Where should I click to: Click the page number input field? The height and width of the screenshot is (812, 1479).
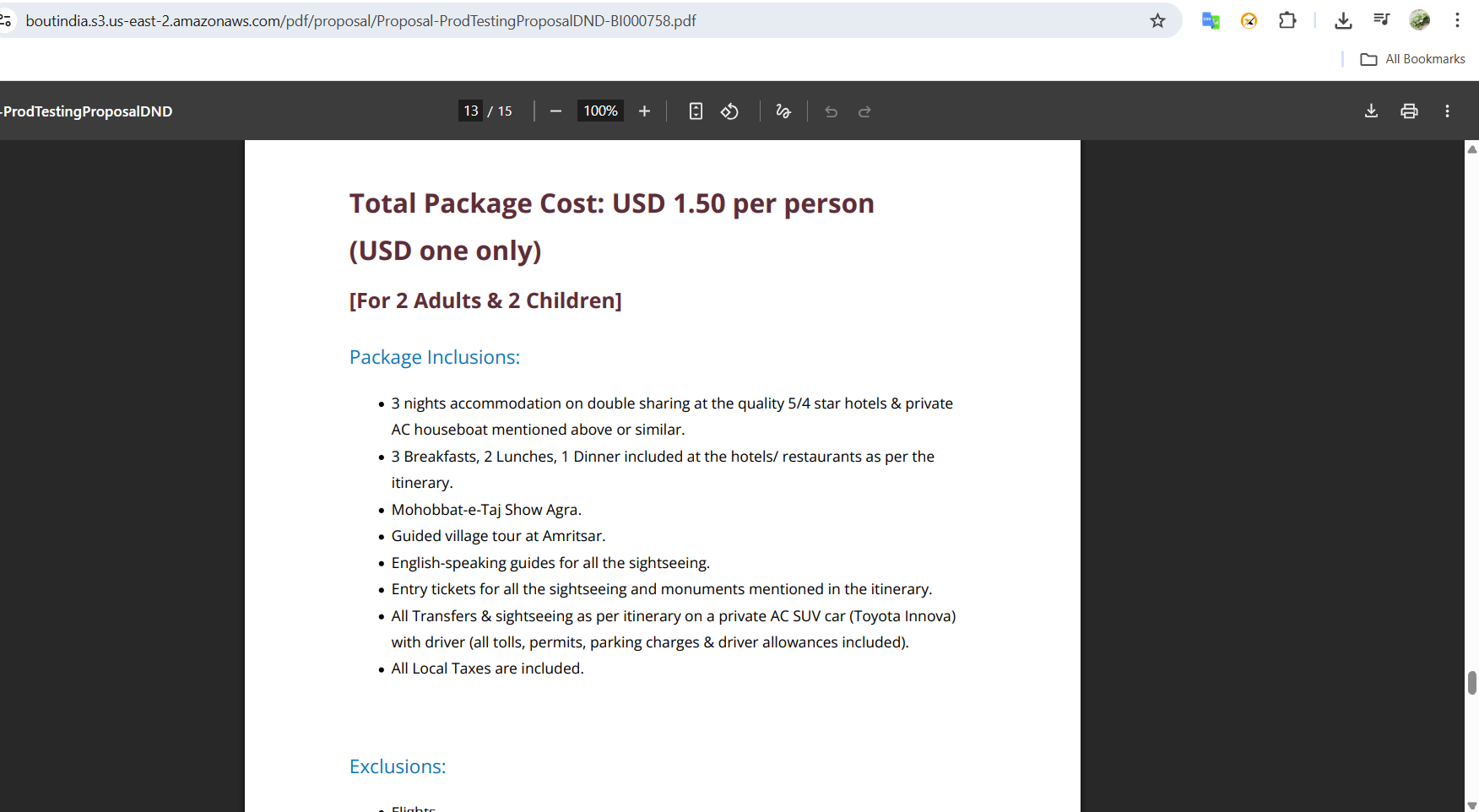click(470, 111)
